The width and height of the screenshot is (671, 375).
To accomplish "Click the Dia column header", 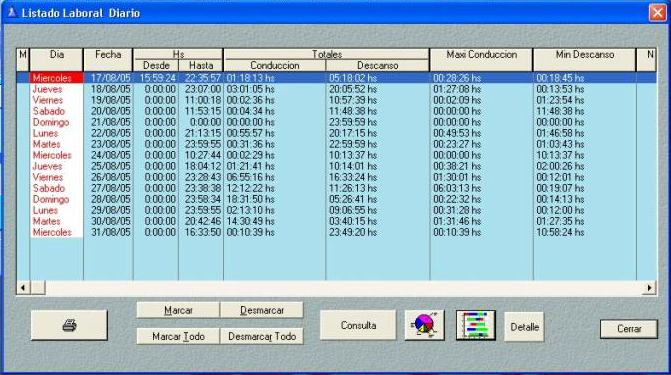I will click(56, 60).
